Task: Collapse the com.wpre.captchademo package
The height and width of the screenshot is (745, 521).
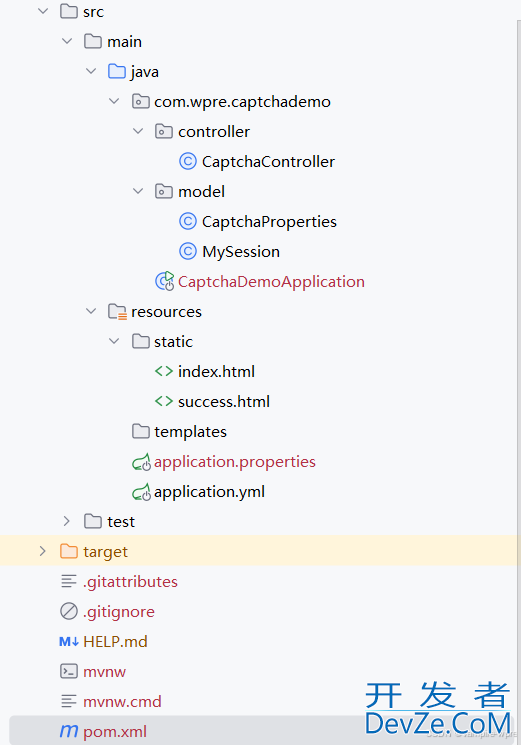Action: (114, 101)
